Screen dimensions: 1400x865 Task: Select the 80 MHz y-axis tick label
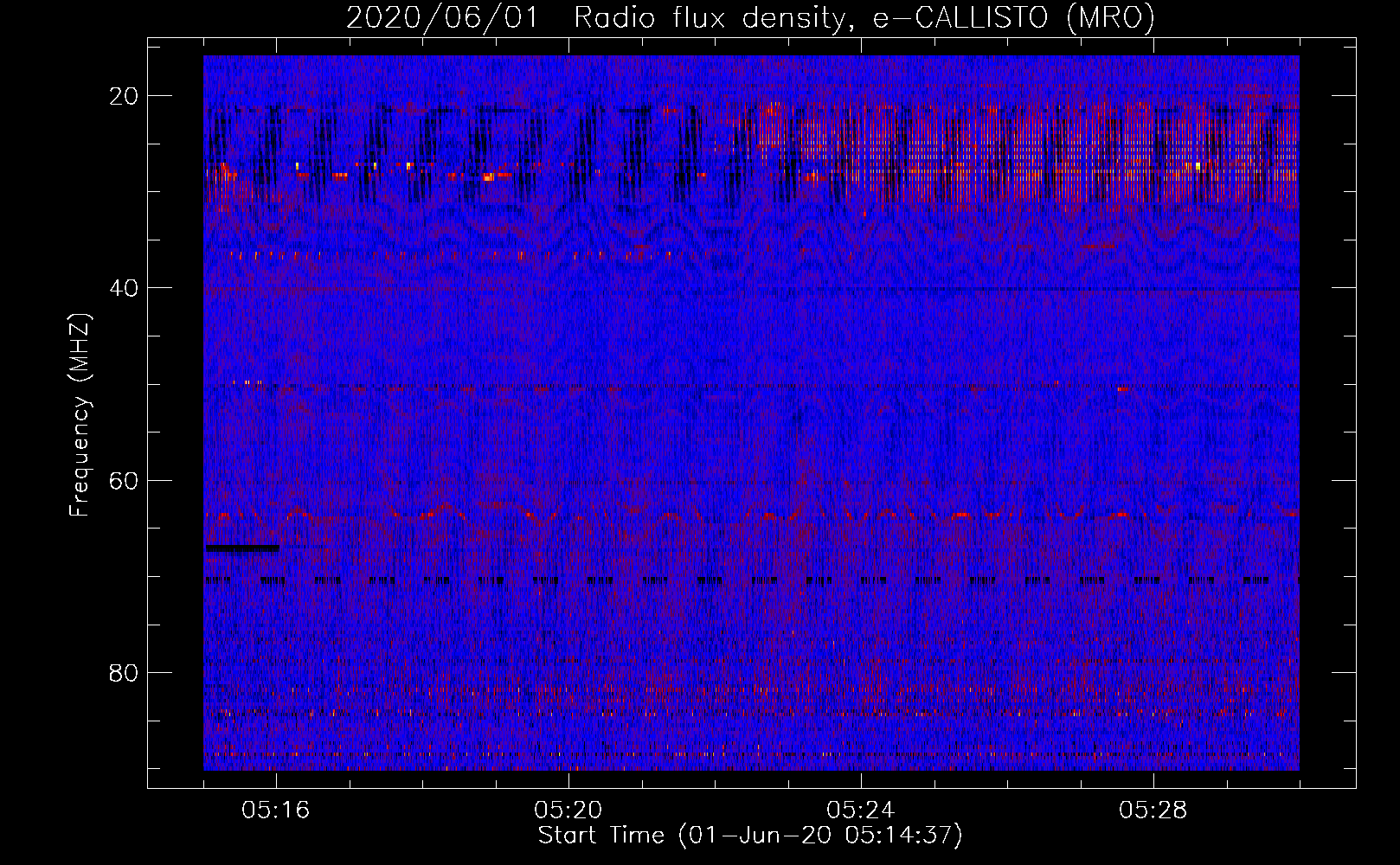pyautogui.click(x=124, y=673)
